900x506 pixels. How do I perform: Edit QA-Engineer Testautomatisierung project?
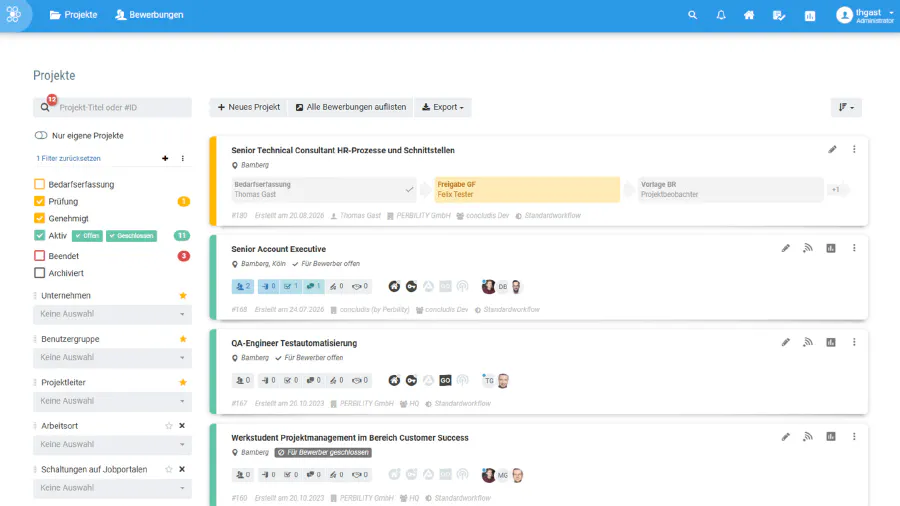(786, 342)
